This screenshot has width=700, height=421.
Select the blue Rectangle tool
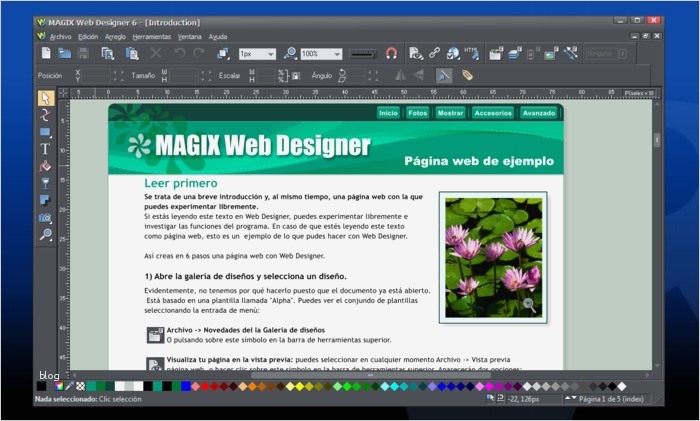45,132
